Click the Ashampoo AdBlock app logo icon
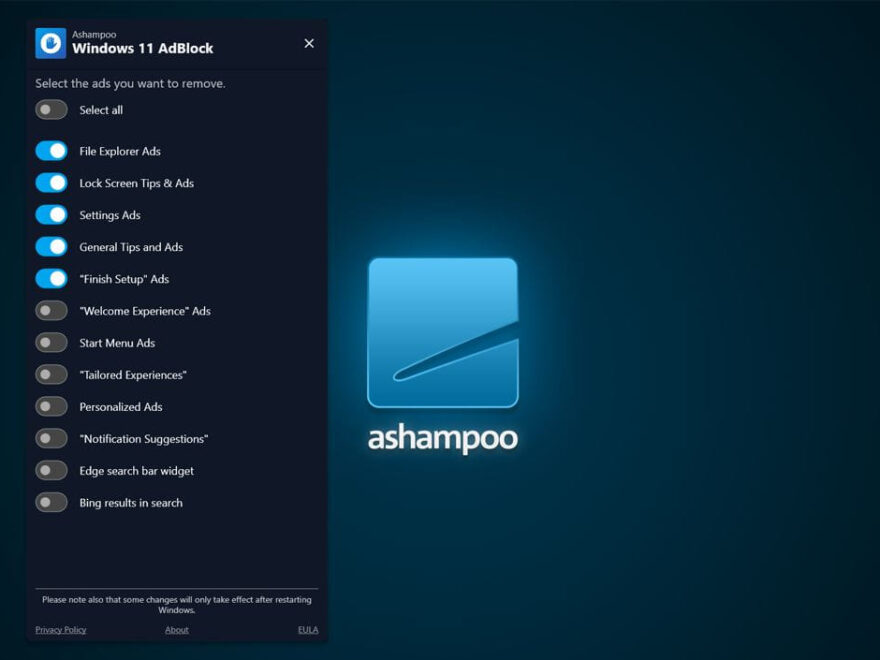This screenshot has width=880, height=660. [51, 43]
